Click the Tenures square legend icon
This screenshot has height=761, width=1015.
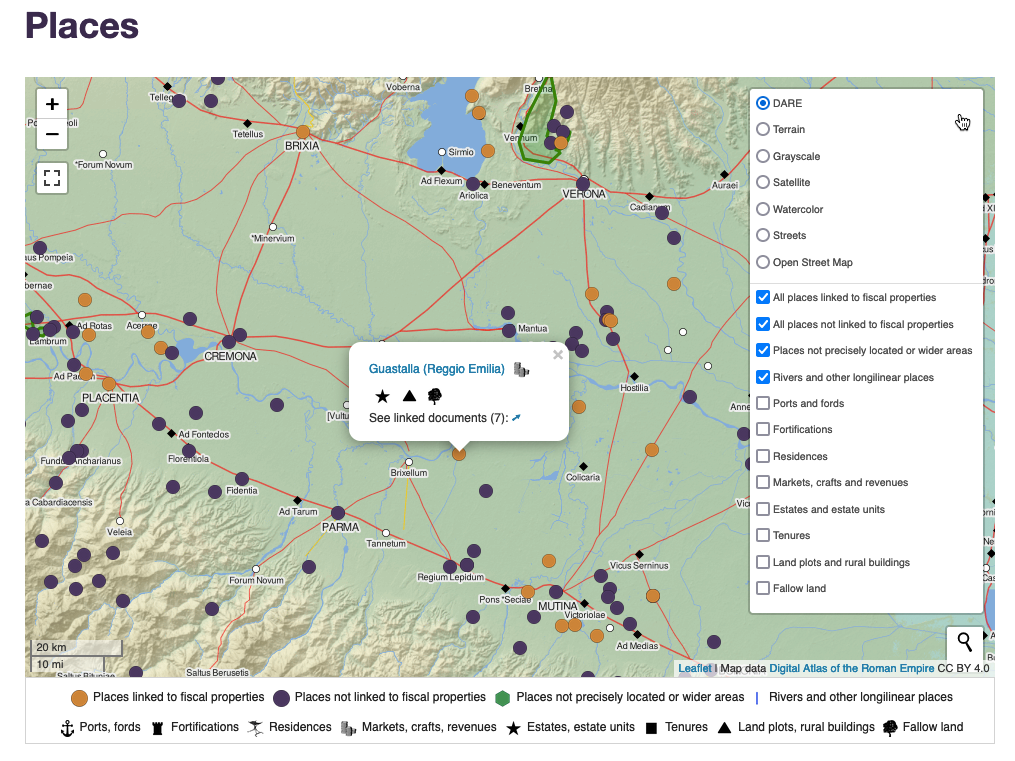pos(652,729)
